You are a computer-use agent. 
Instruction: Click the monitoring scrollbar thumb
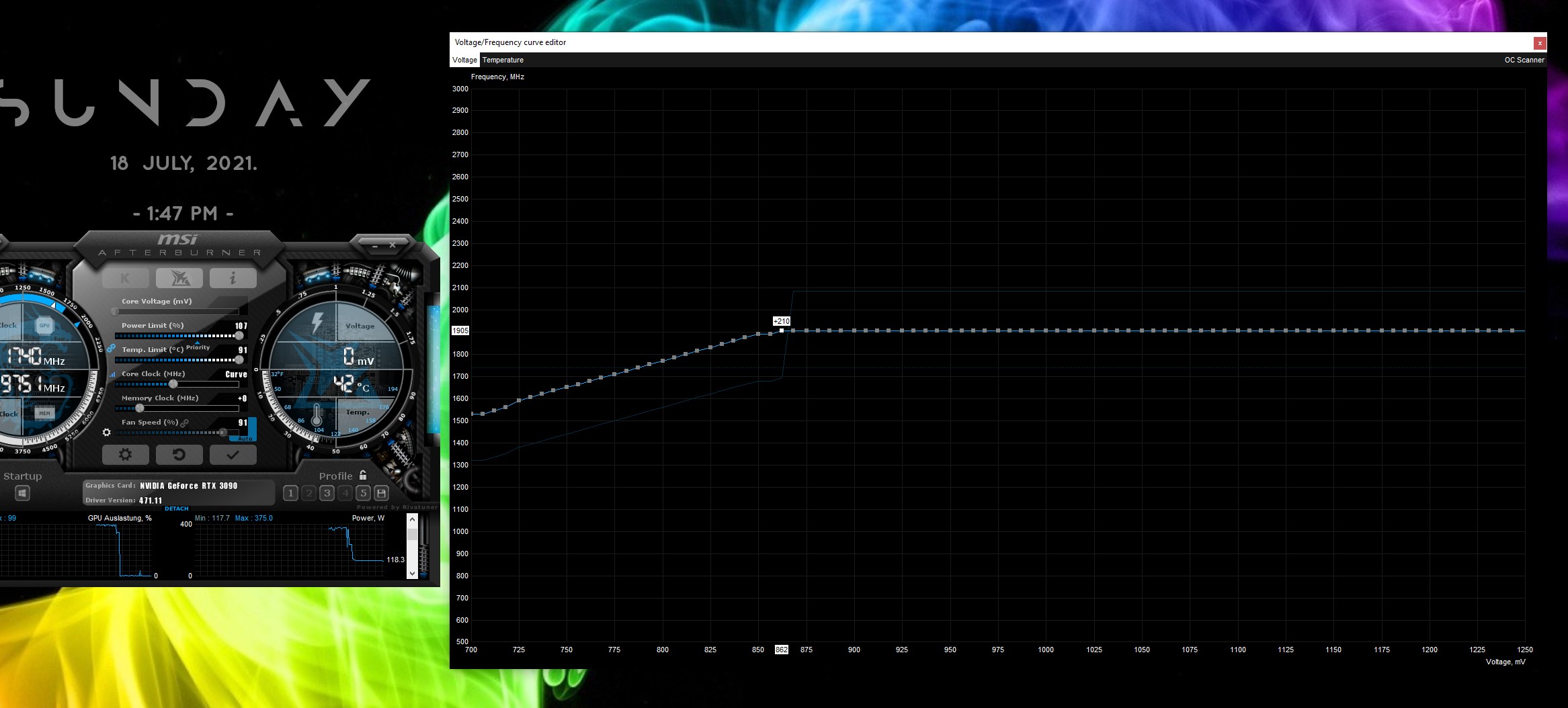point(413,534)
